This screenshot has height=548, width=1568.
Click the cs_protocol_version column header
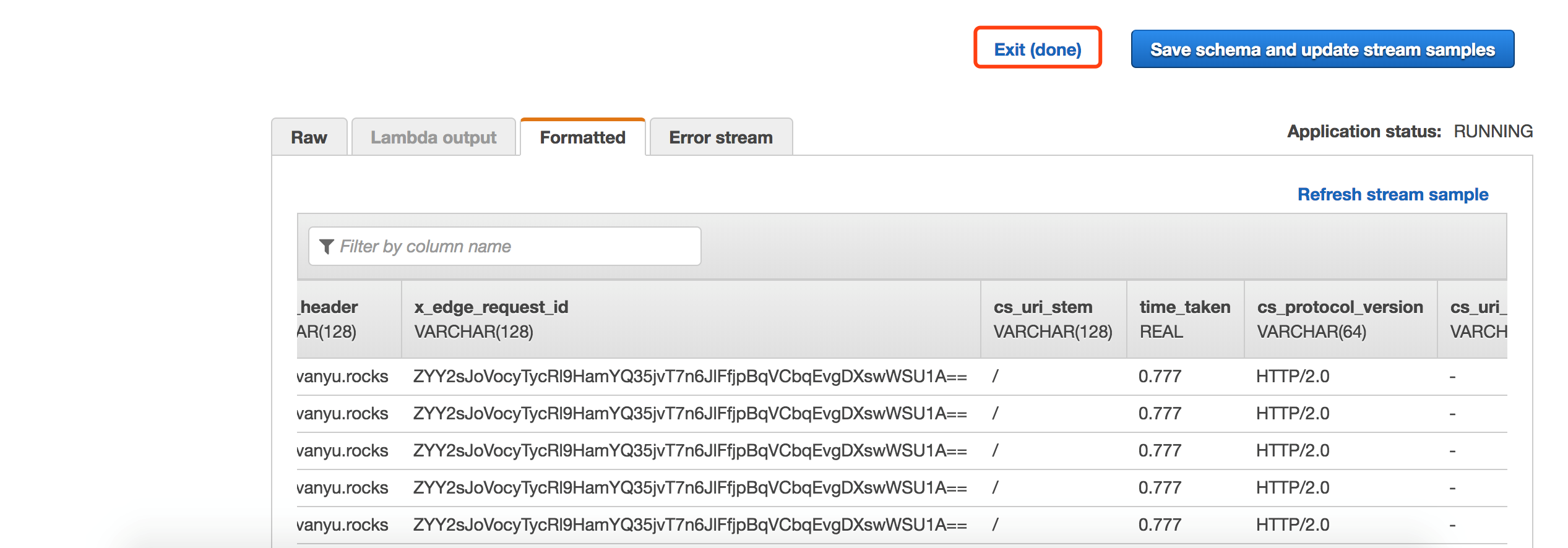1340,307
